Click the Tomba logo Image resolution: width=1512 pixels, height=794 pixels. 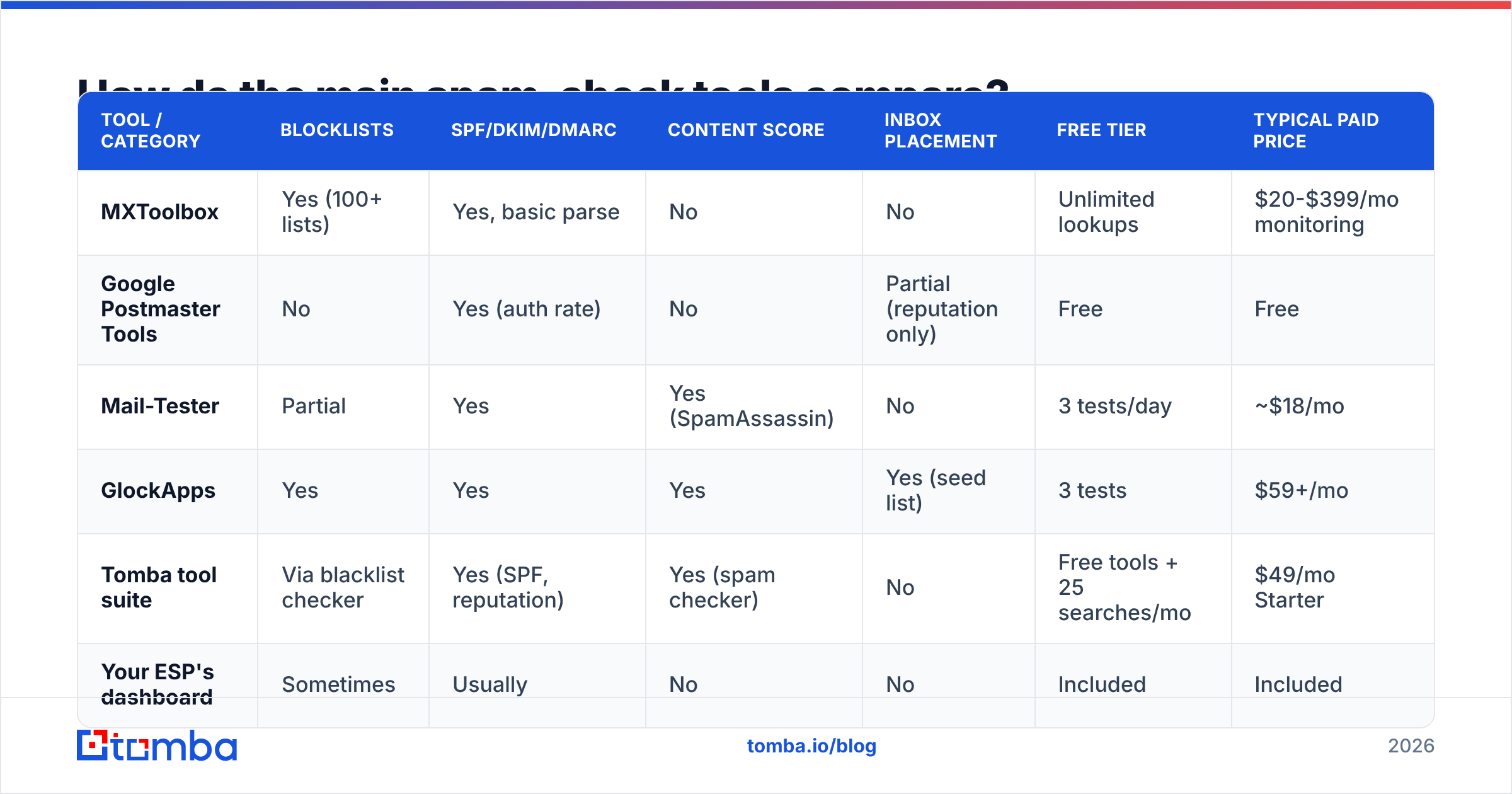tap(157, 745)
